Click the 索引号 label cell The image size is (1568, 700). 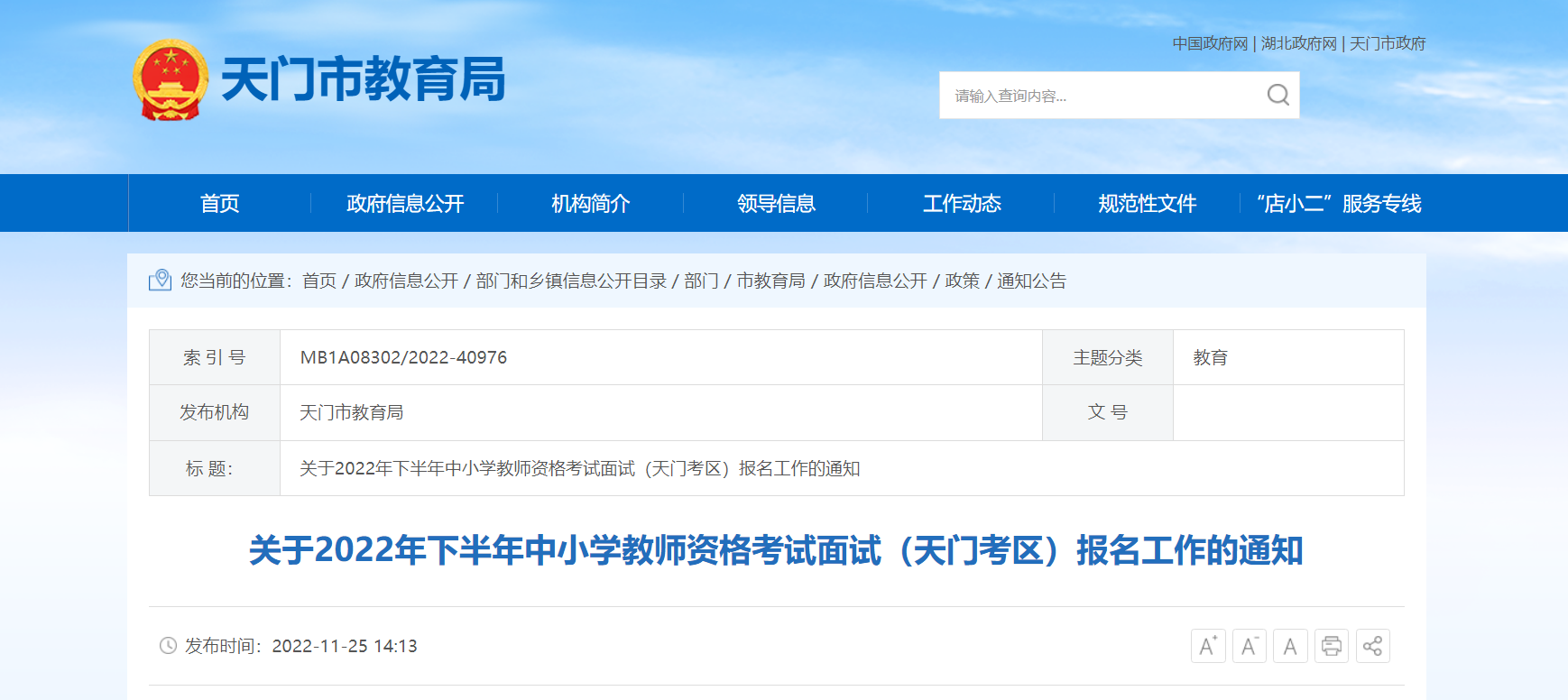pos(215,357)
